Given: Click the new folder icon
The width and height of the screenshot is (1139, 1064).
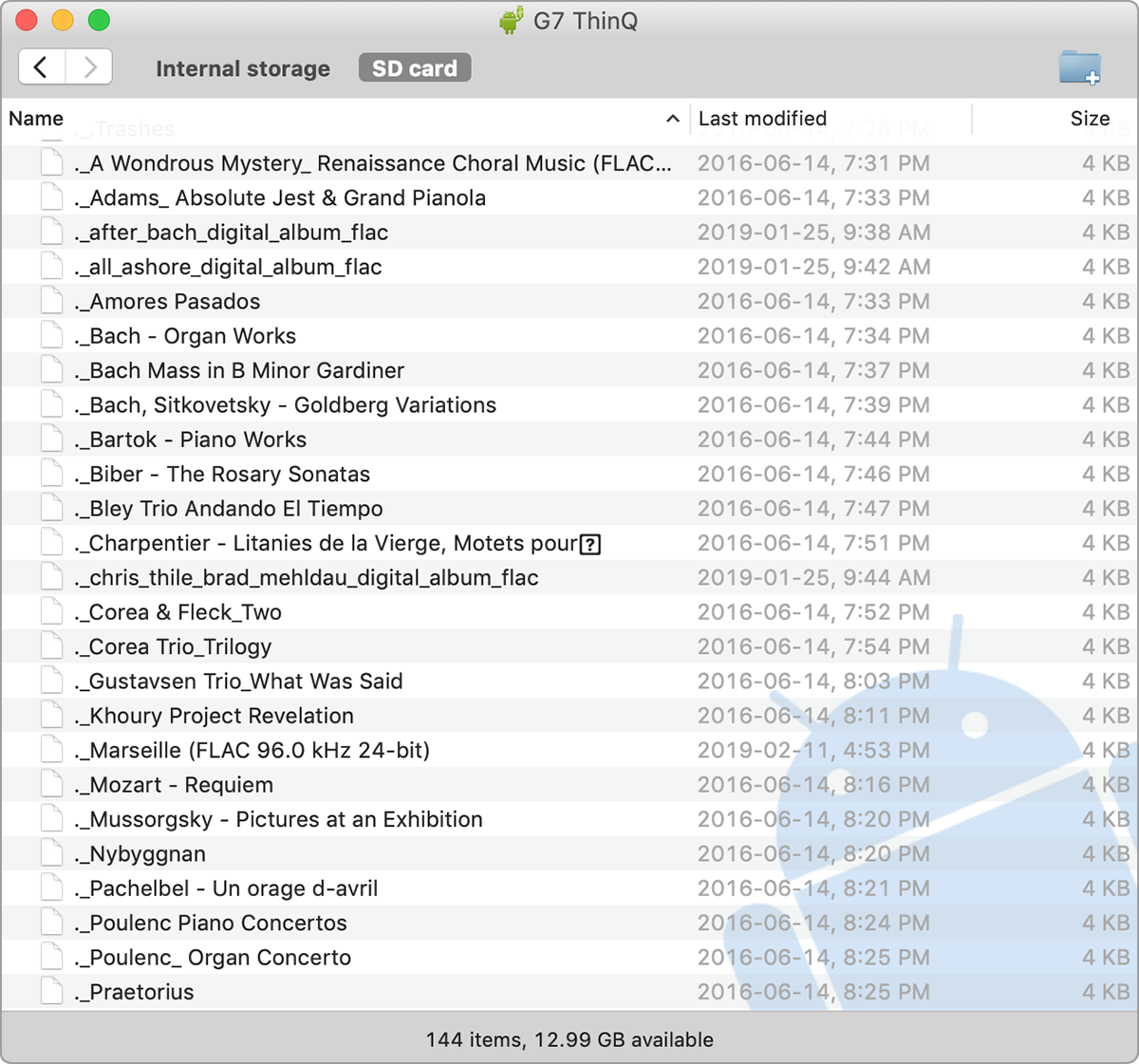Looking at the screenshot, I should tap(1080, 68).
